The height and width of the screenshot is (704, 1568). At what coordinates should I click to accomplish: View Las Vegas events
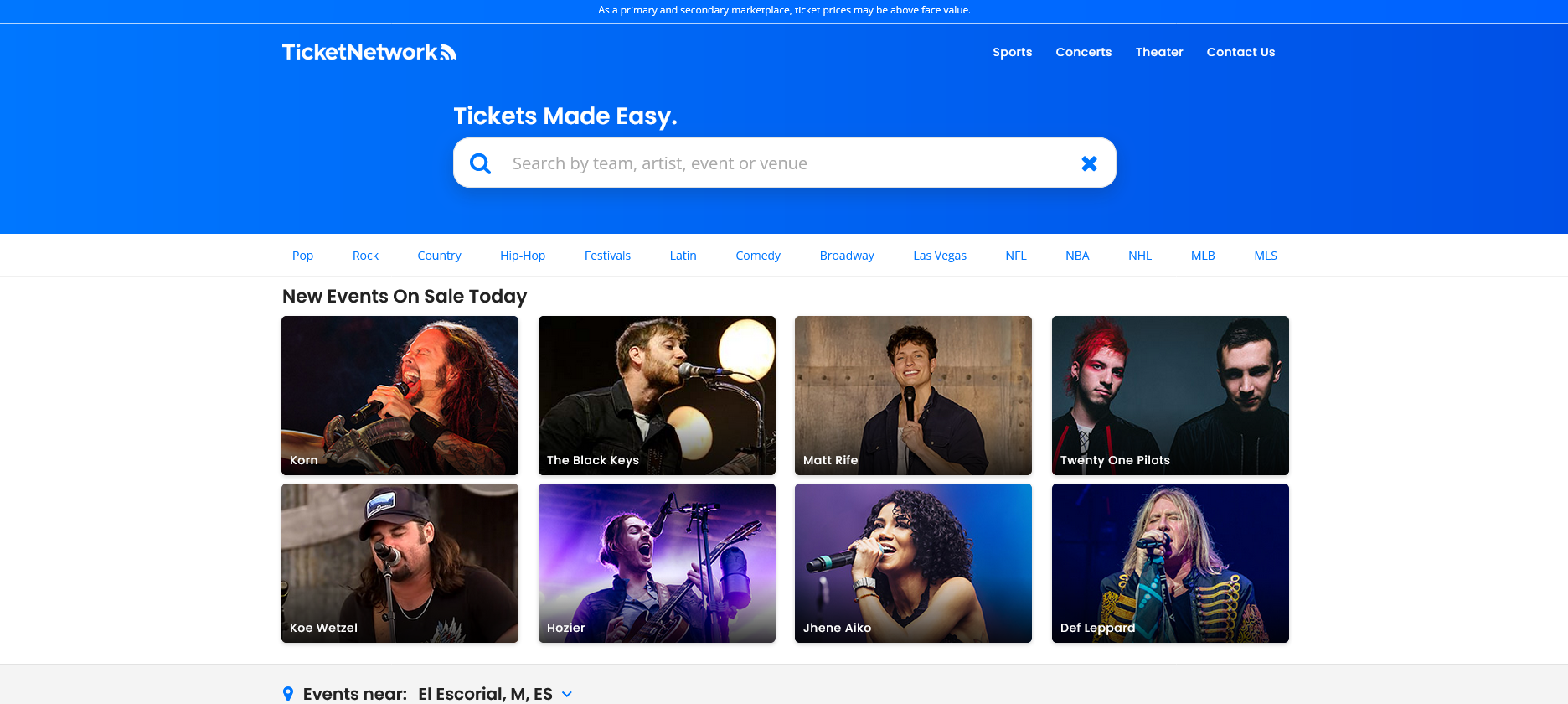point(940,255)
